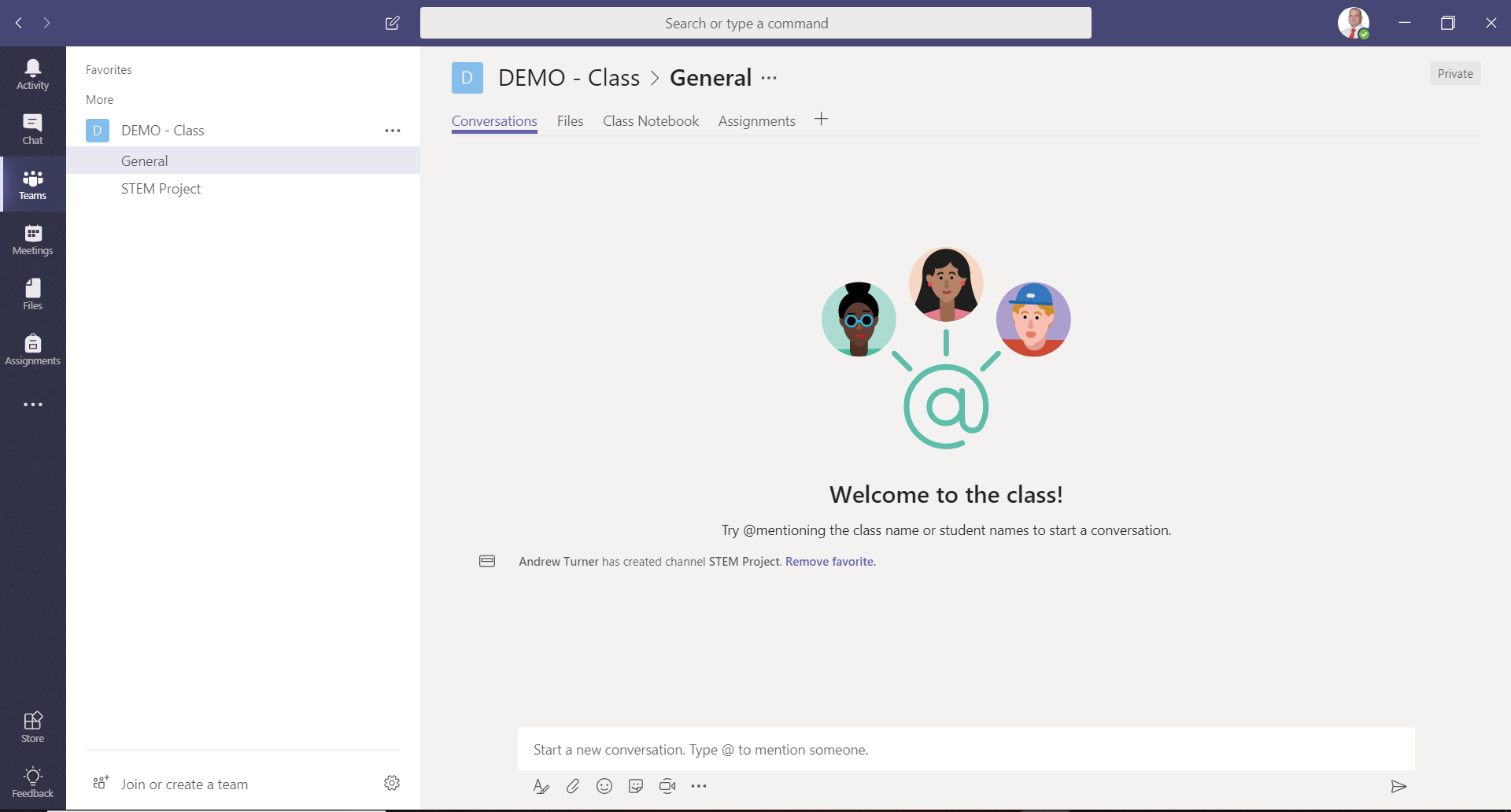The height and width of the screenshot is (812, 1511).
Task: Click the Remove favorite link
Action: (x=830, y=562)
